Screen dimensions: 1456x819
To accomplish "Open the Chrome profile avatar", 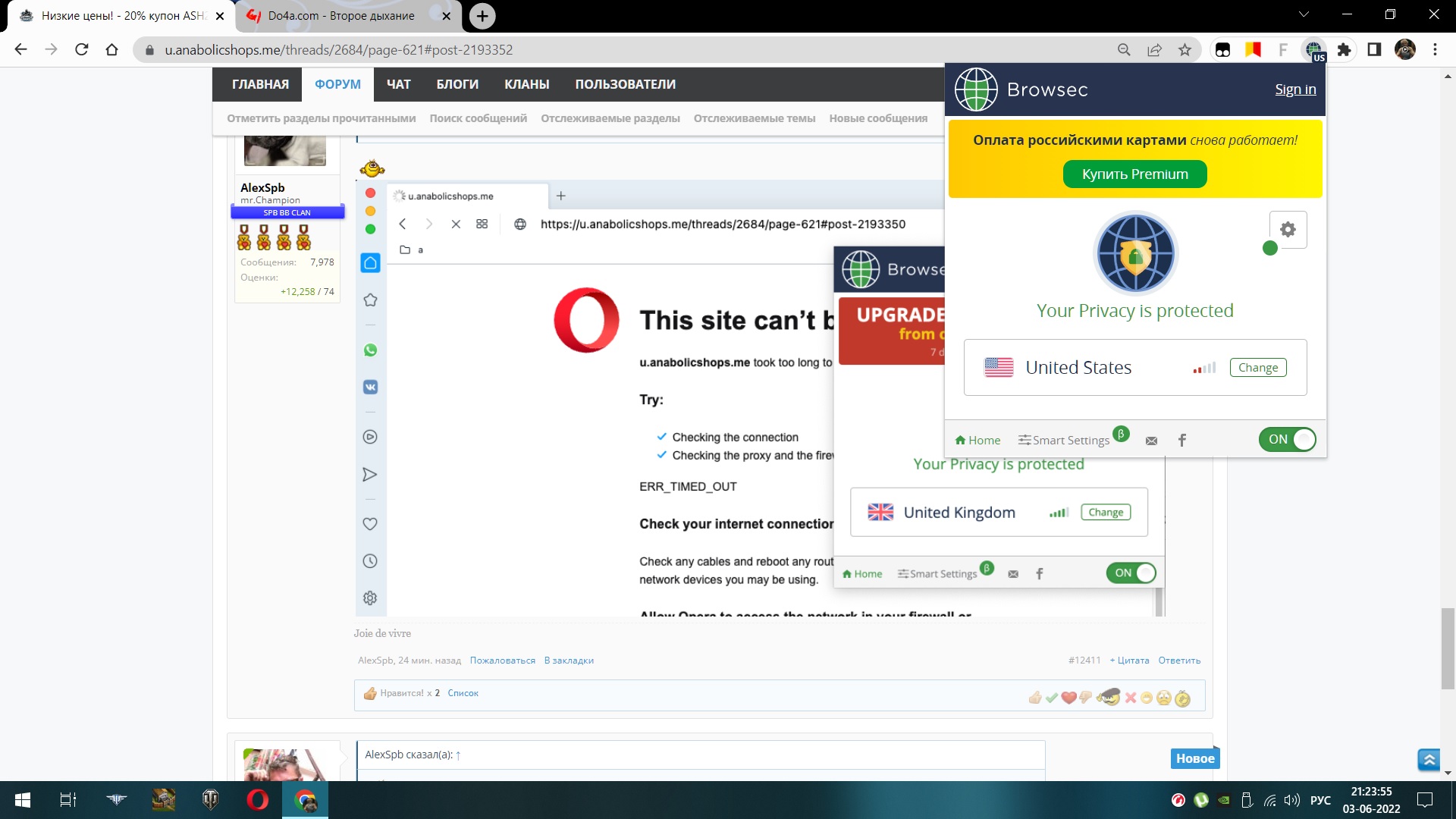I will click(x=1405, y=50).
